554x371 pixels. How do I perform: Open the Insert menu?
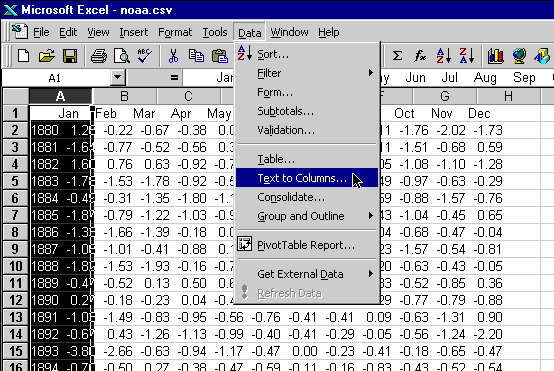[134, 32]
